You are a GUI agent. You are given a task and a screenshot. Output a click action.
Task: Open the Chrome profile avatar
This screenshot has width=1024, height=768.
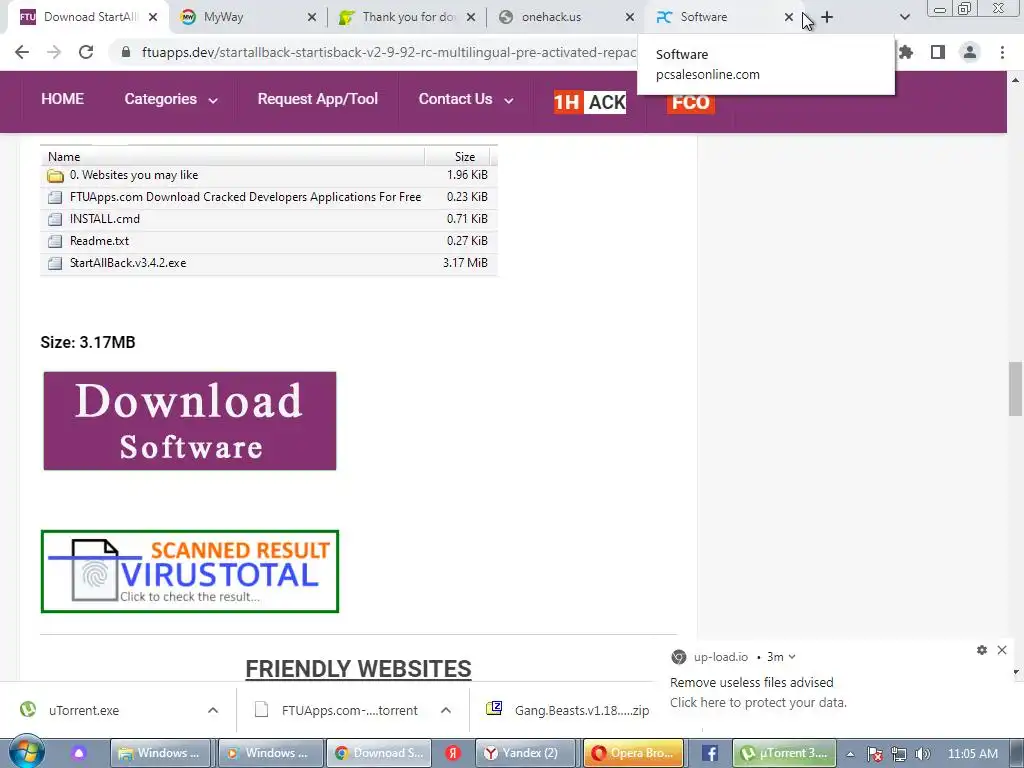[x=970, y=52]
